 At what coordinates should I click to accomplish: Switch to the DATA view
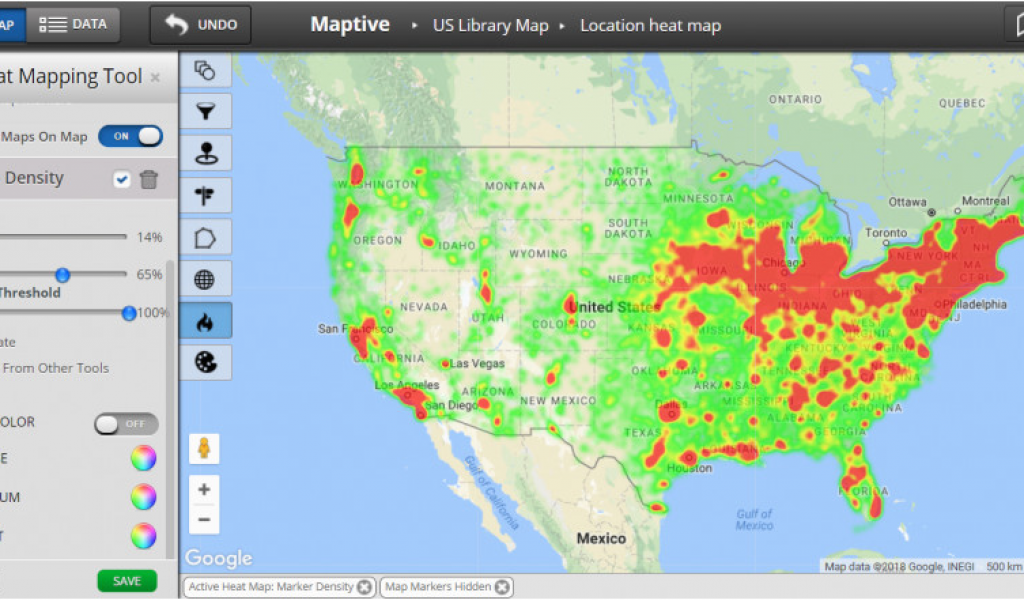pyautogui.click(x=73, y=25)
